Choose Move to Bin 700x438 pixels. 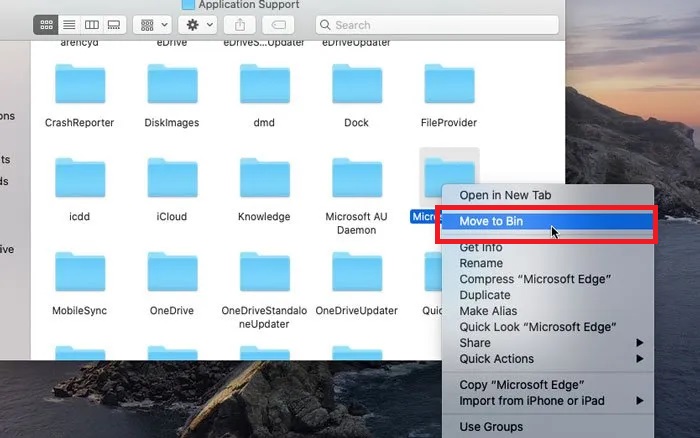[x=548, y=221]
